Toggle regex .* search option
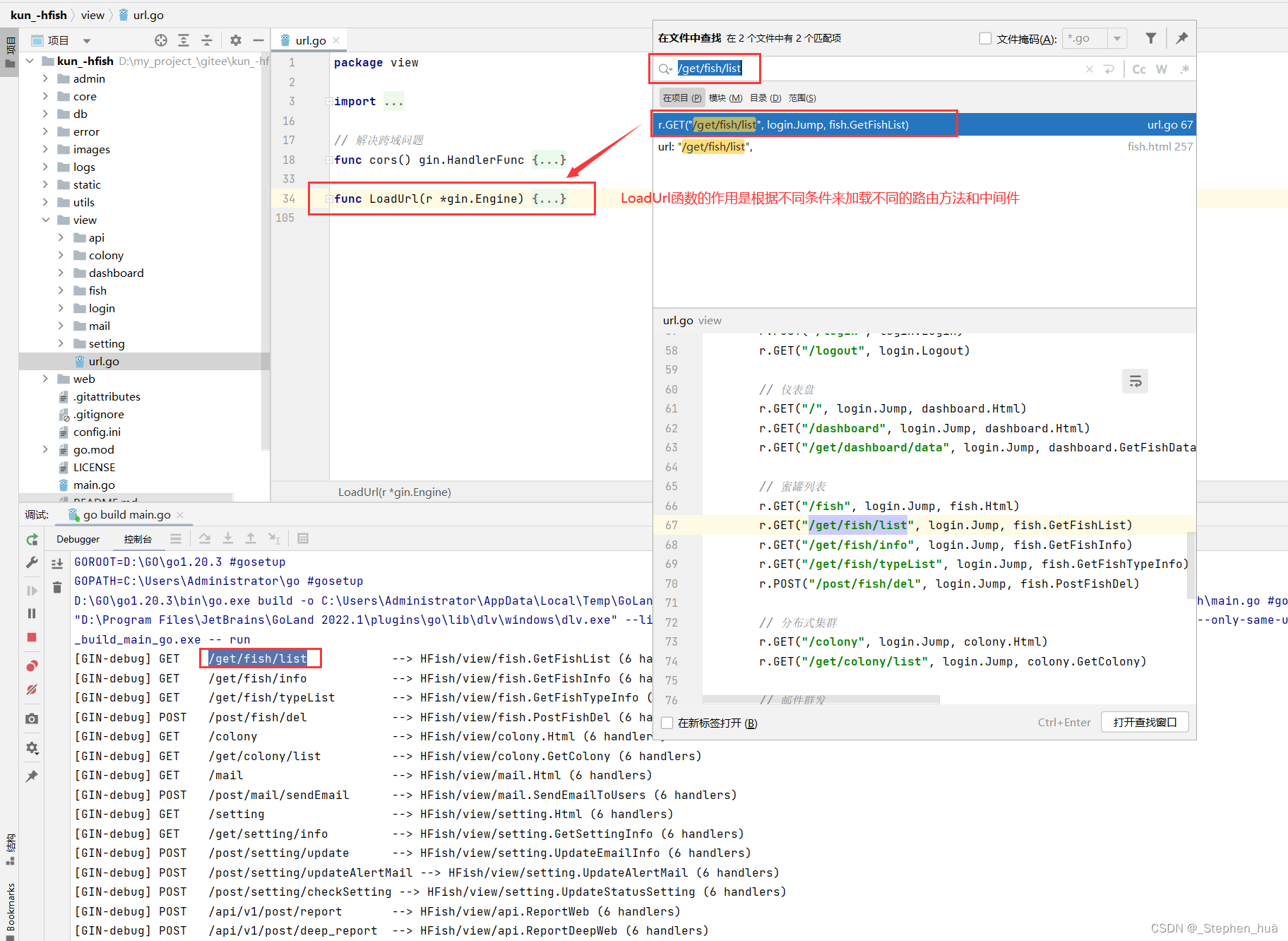The width and height of the screenshot is (1288, 941). (x=1184, y=69)
